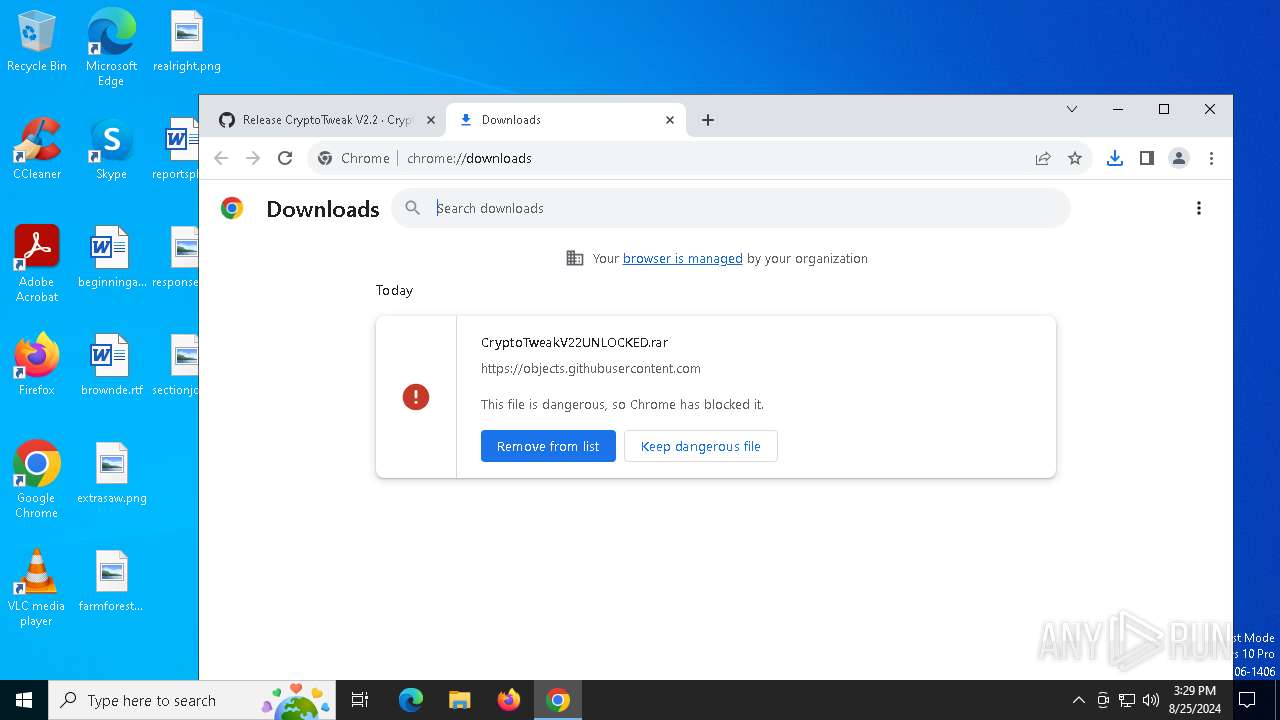This screenshot has width=1280, height=720.
Task: Reload the page
Action: 285,158
